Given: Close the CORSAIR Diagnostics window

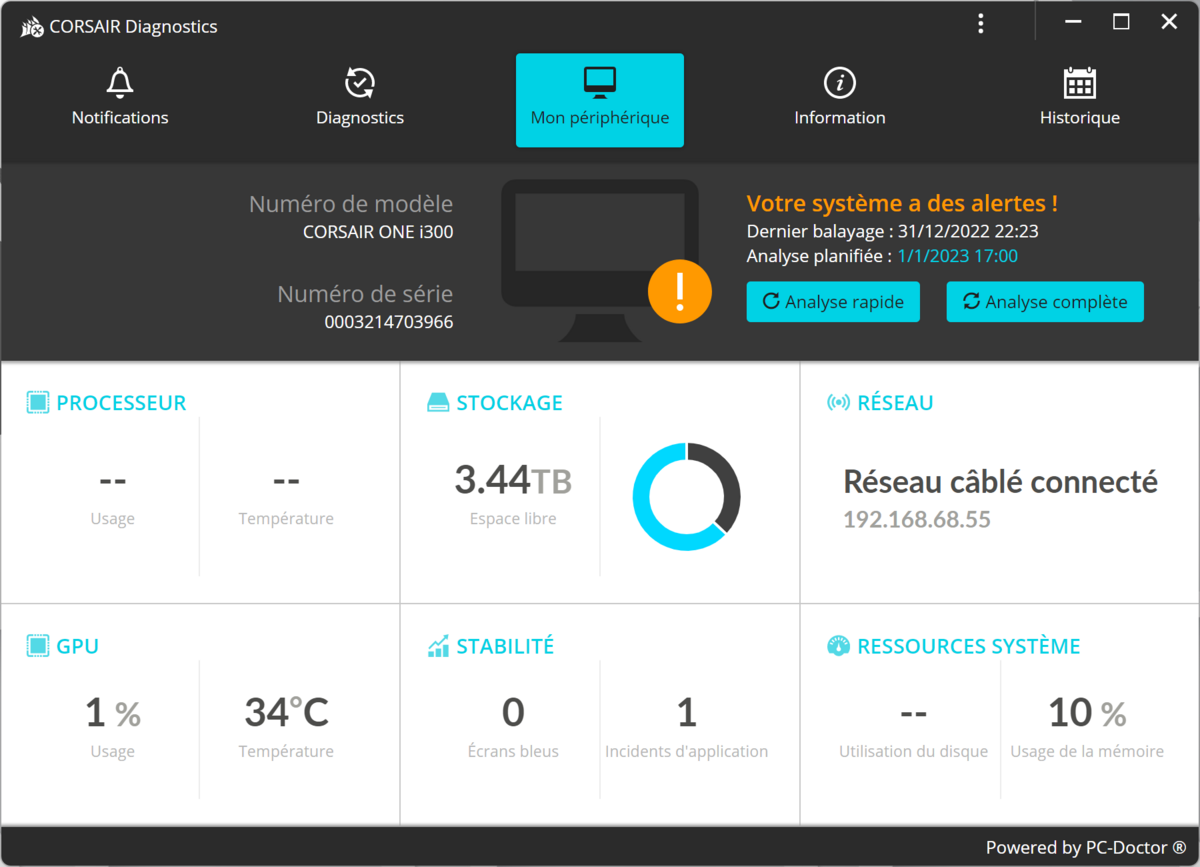Looking at the screenshot, I should pos(1169,22).
